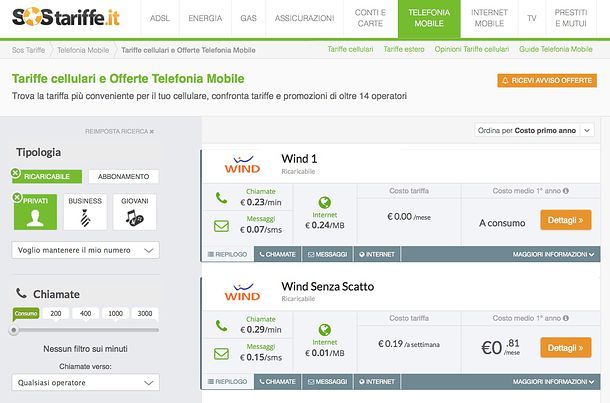
Task: Click the Wind logo on Wind 1 card
Action: [x=242, y=165]
